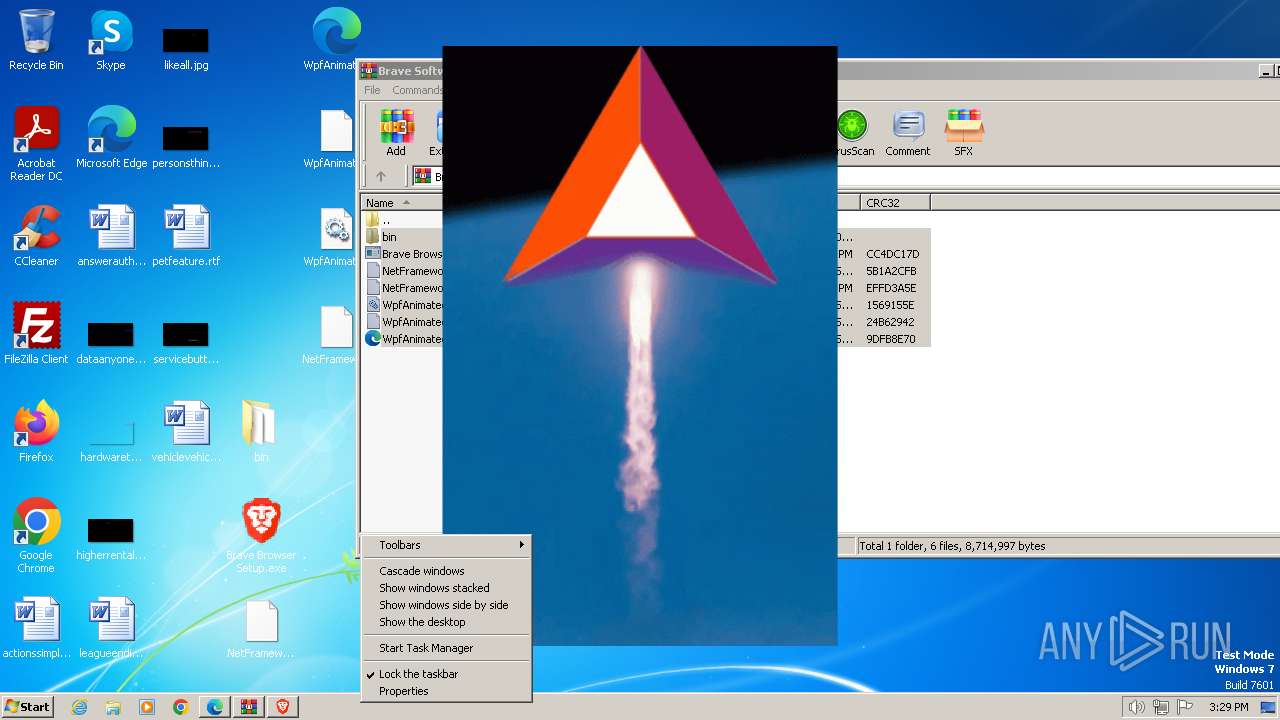This screenshot has height=720, width=1280.
Task: Sort by the CRC32 column header
Action: tap(895, 203)
